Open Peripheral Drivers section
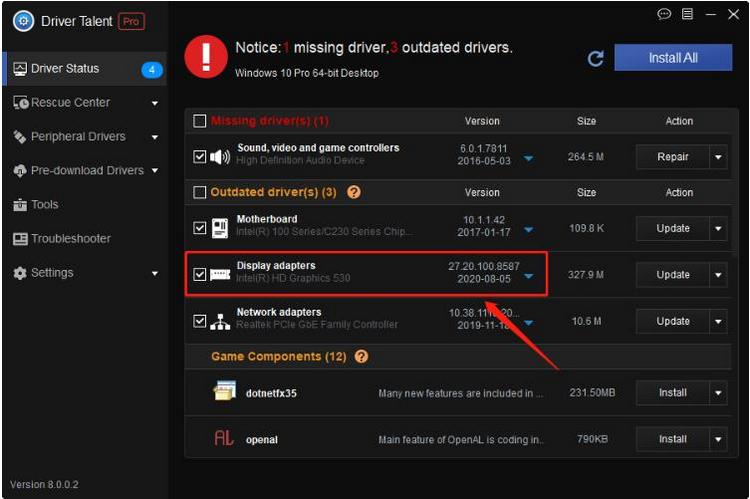 pyautogui.click(x=85, y=137)
